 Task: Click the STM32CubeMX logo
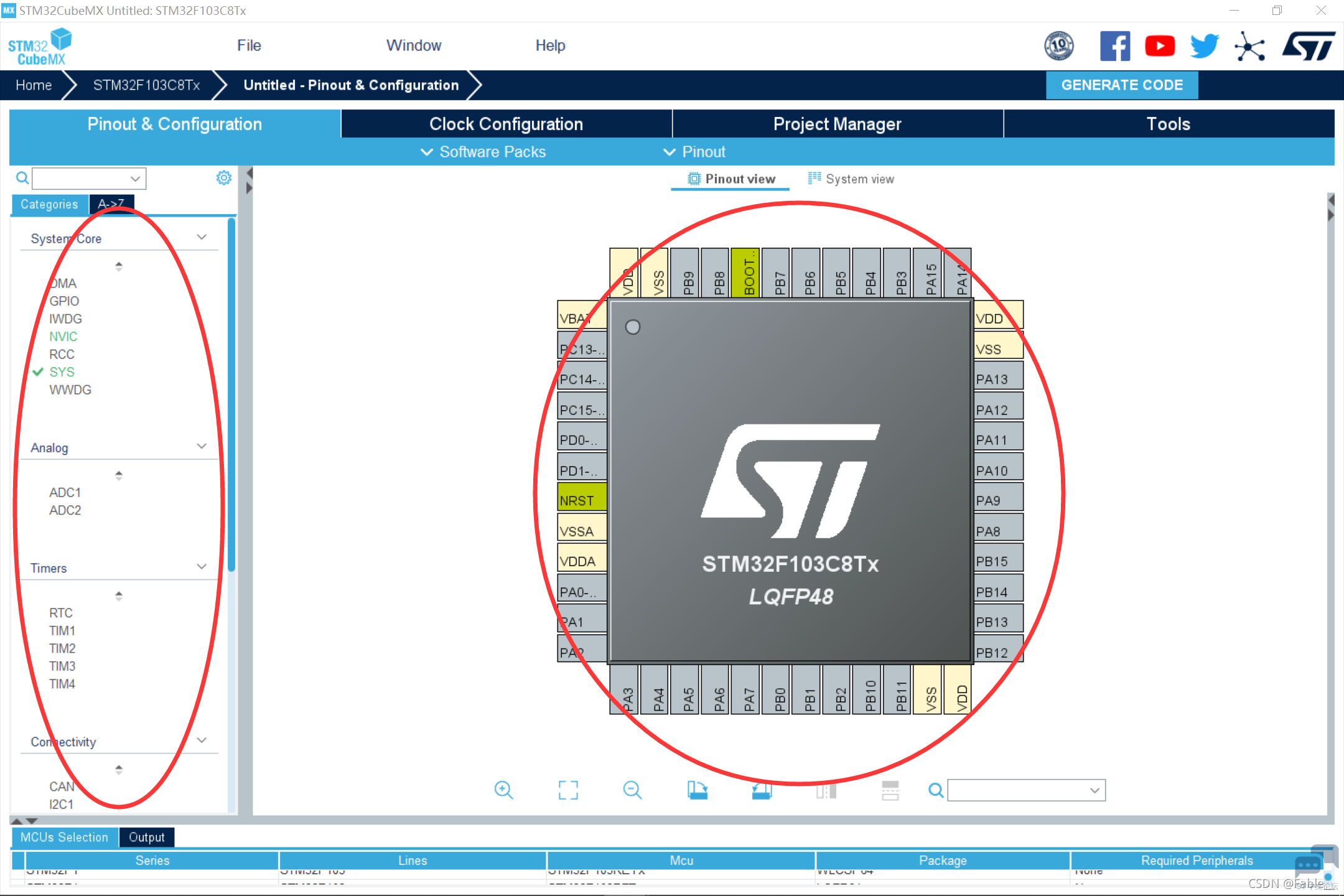click(40, 47)
